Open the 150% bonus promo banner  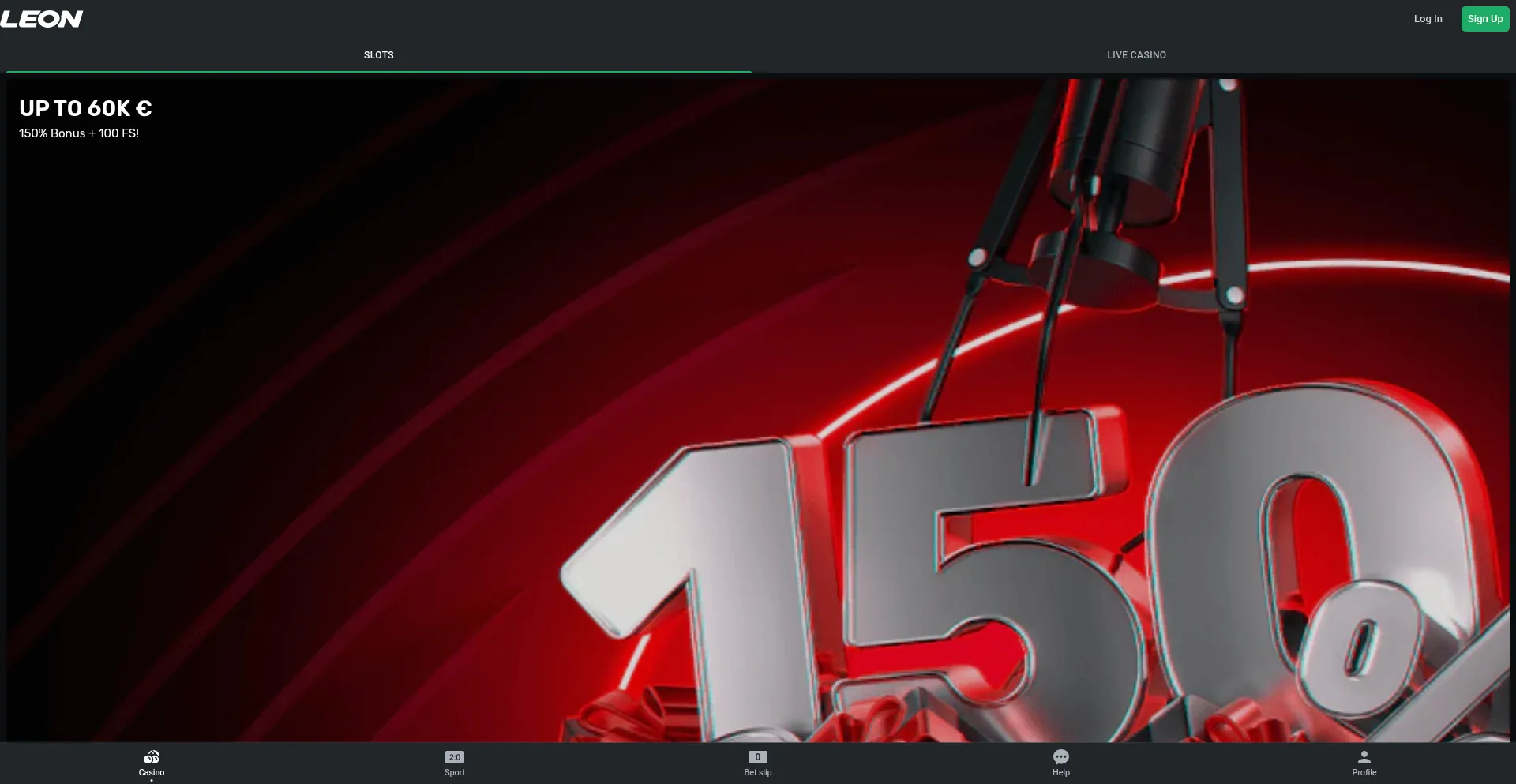coord(758,411)
